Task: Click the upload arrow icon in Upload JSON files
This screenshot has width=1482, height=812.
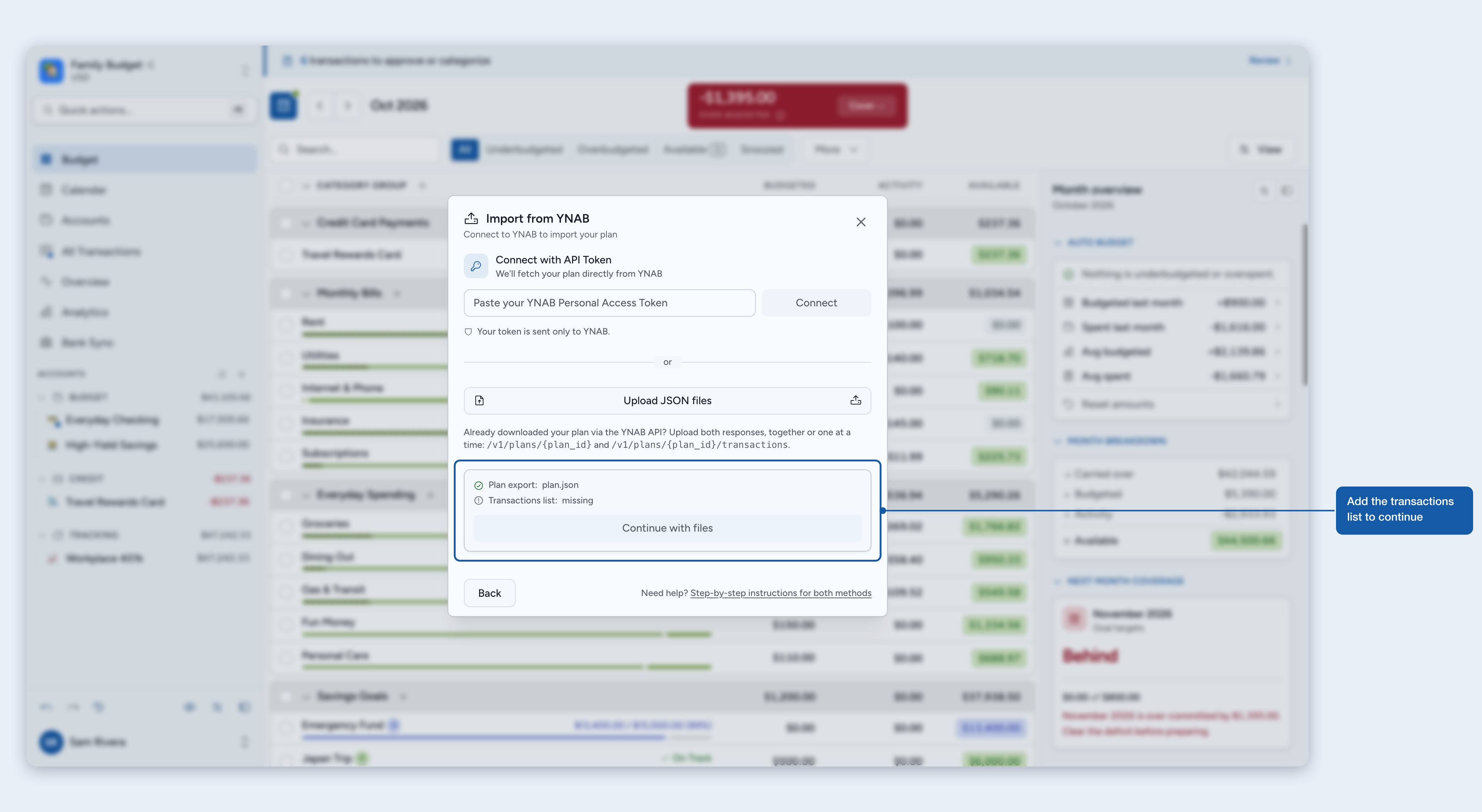Action: (855, 401)
